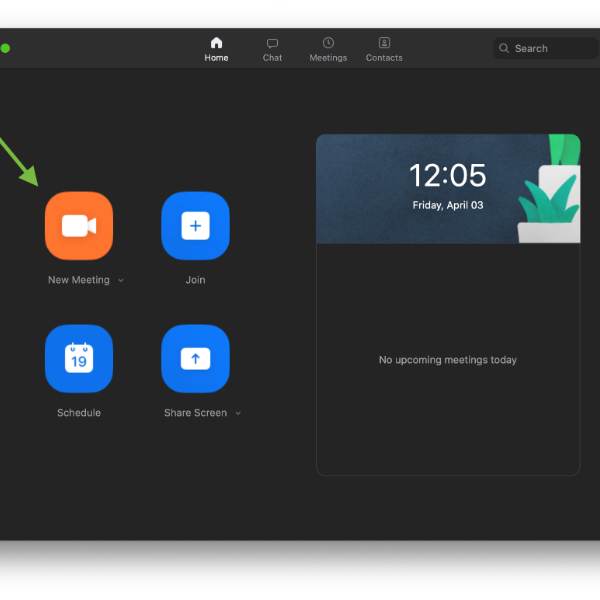Open the Contacts tab

[x=384, y=50]
